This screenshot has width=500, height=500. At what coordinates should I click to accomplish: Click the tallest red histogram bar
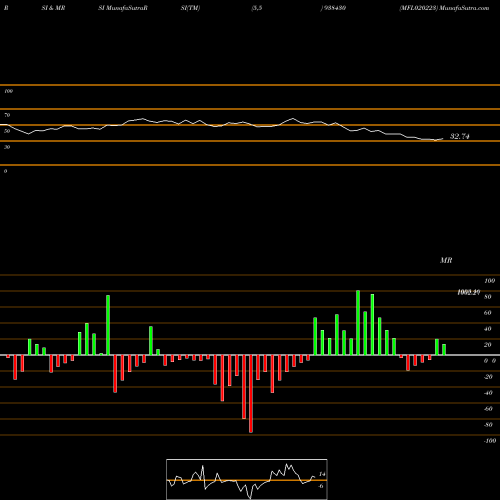click(x=251, y=394)
